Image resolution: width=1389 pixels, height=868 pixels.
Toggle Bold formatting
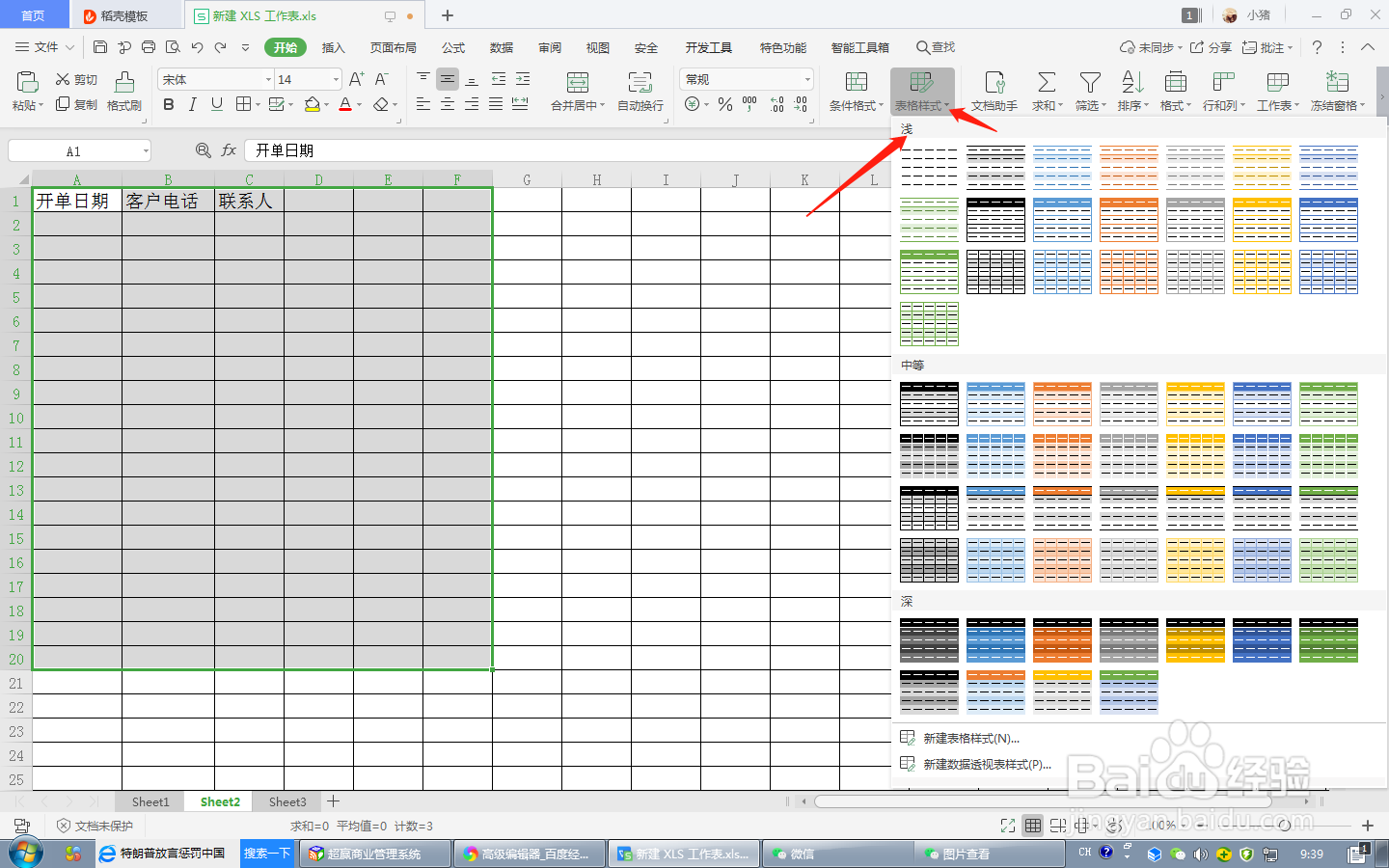pos(169,104)
